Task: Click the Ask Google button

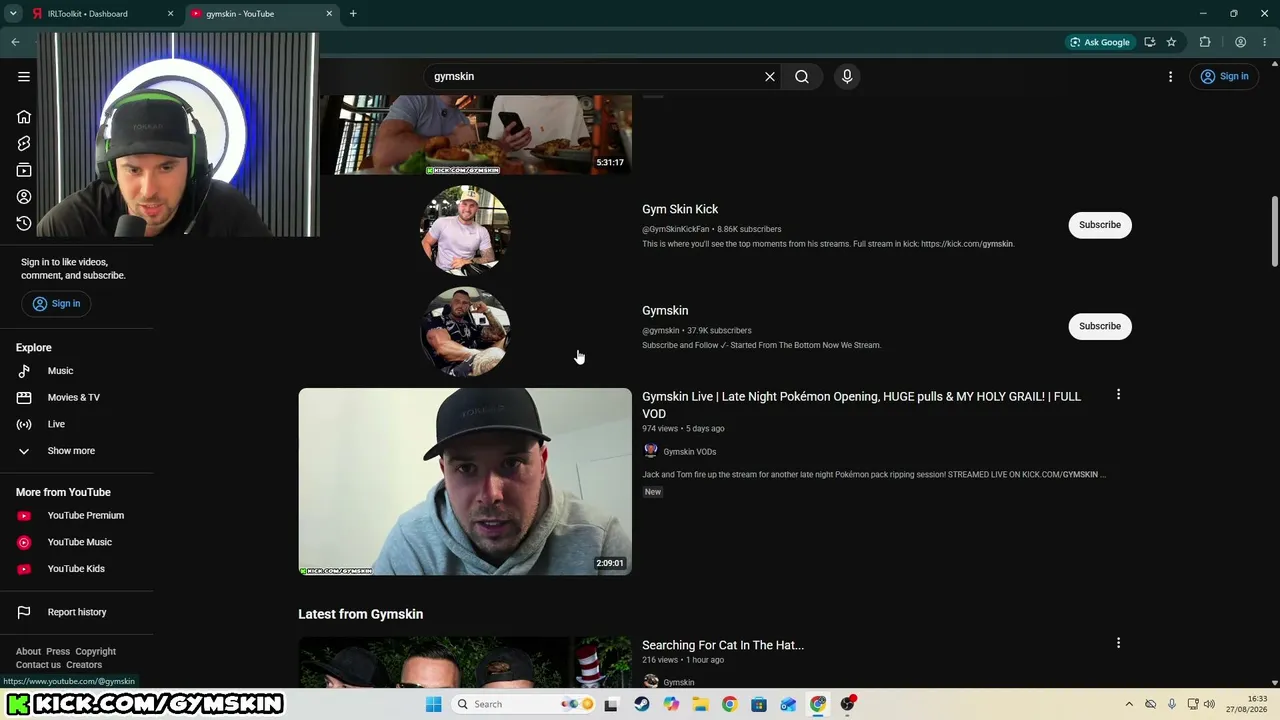Action: 1100,42
